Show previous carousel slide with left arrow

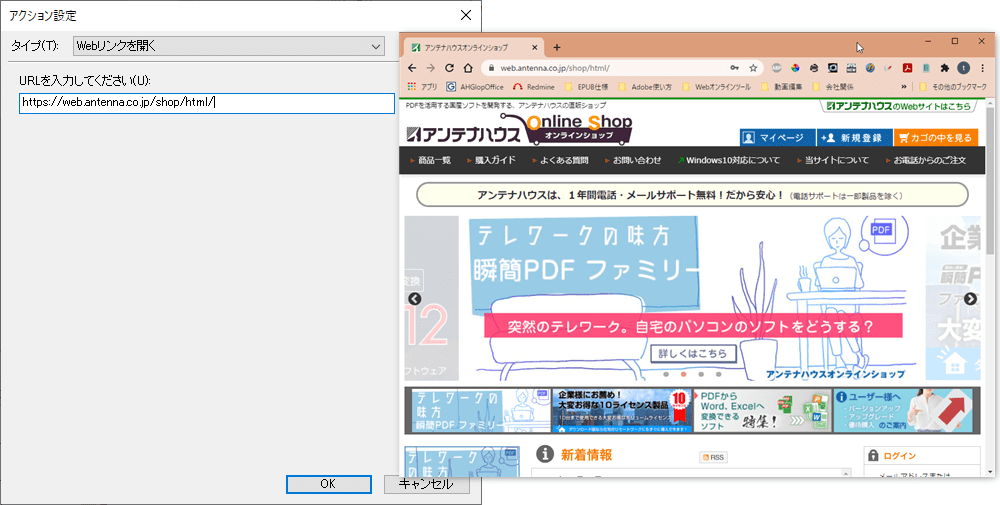coord(415,299)
